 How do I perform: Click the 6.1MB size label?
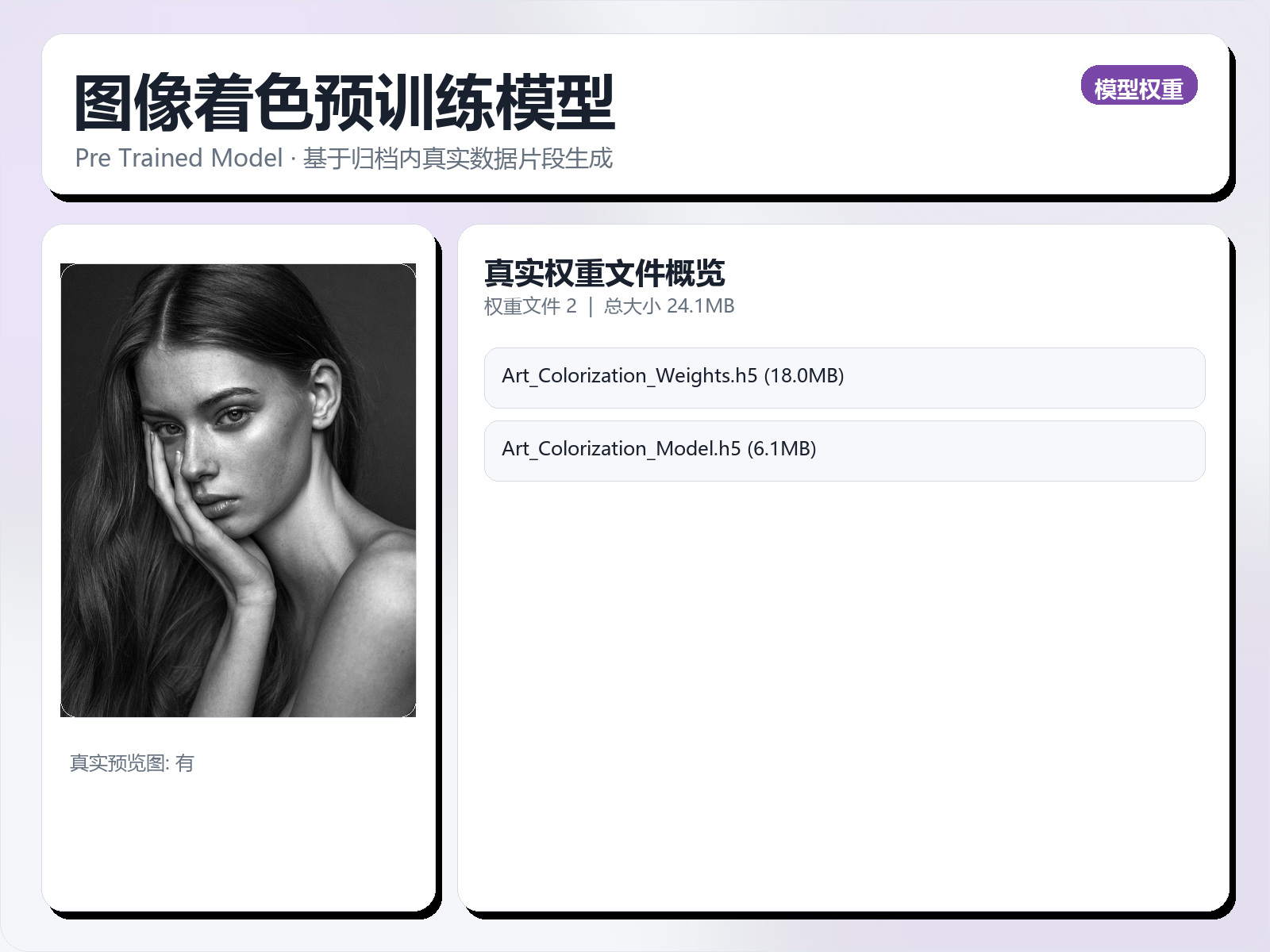coord(783,450)
